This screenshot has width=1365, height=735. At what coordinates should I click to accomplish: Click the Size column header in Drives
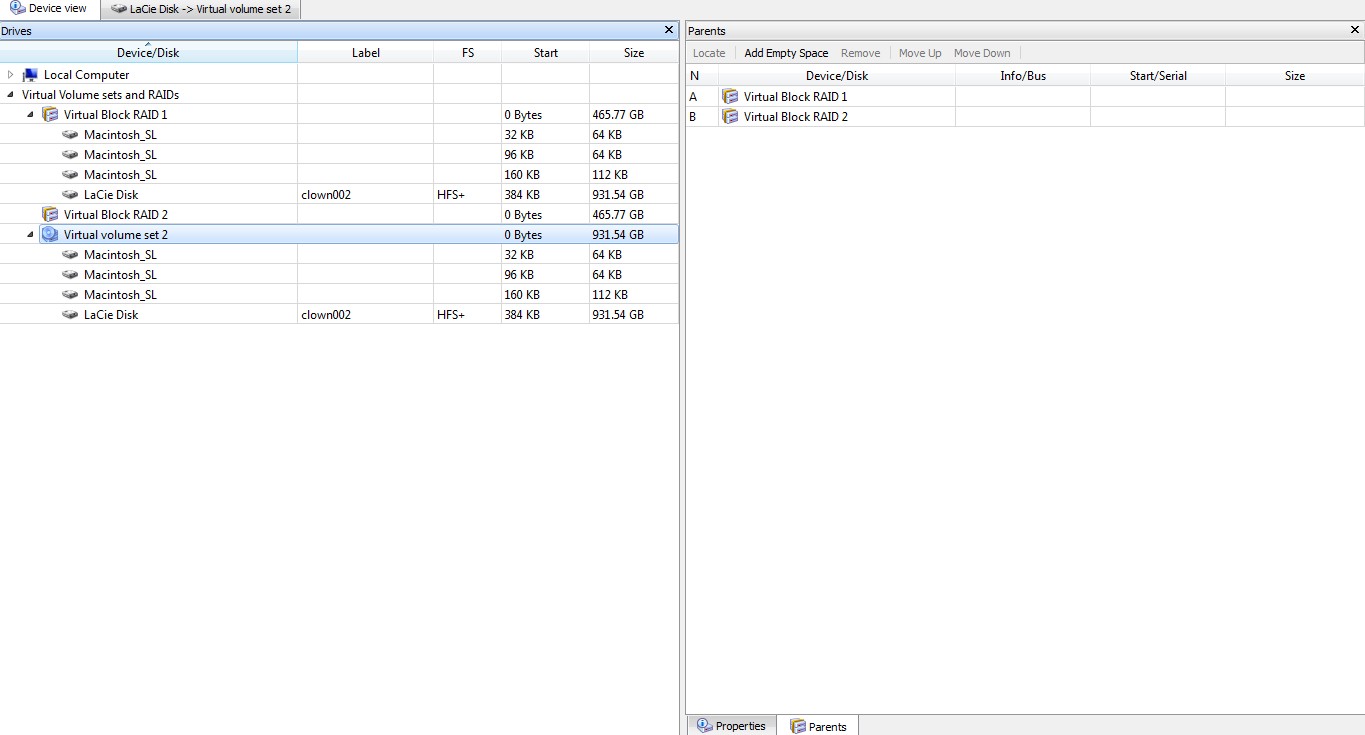click(x=634, y=53)
